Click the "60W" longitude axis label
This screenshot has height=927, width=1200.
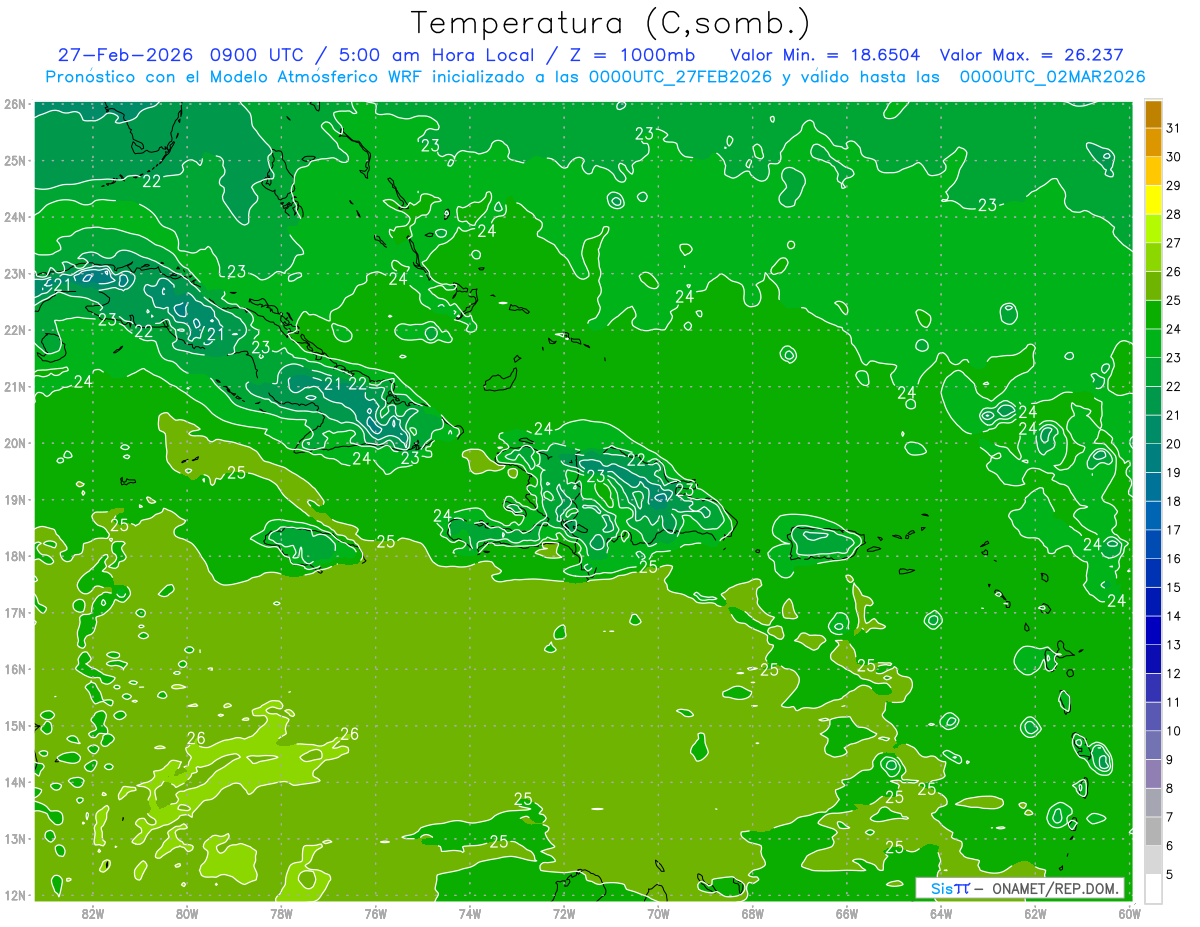click(x=1130, y=913)
